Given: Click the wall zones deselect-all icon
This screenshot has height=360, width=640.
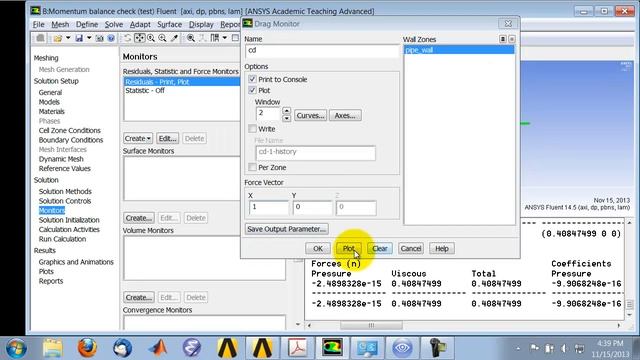Looking at the screenshot, I should pyautogui.click(x=512, y=39).
